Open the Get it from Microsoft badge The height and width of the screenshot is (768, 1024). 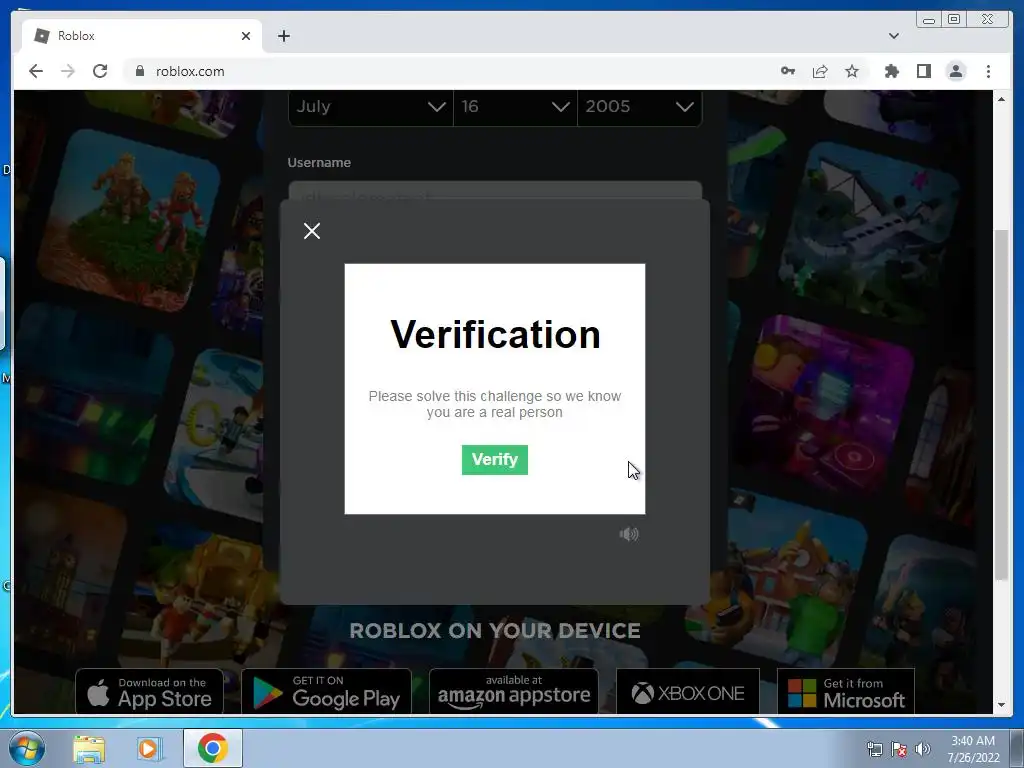(846, 691)
